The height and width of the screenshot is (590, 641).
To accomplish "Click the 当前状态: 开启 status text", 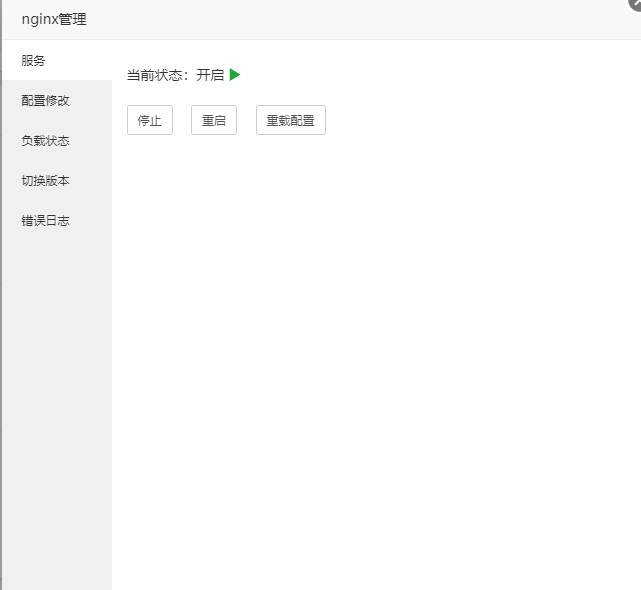I will (x=175, y=75).
